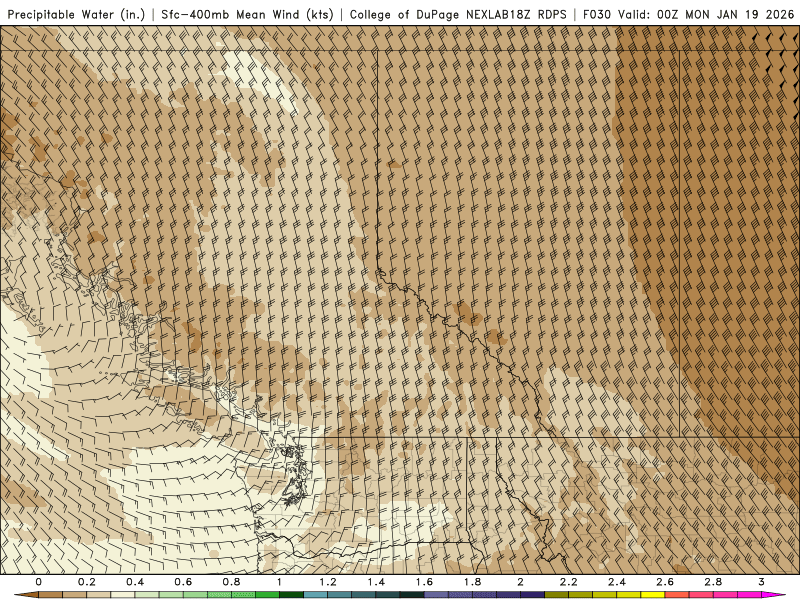800x600 pixels.
Task: Click the '0.4' colorbar label
Action: point(135,582)
